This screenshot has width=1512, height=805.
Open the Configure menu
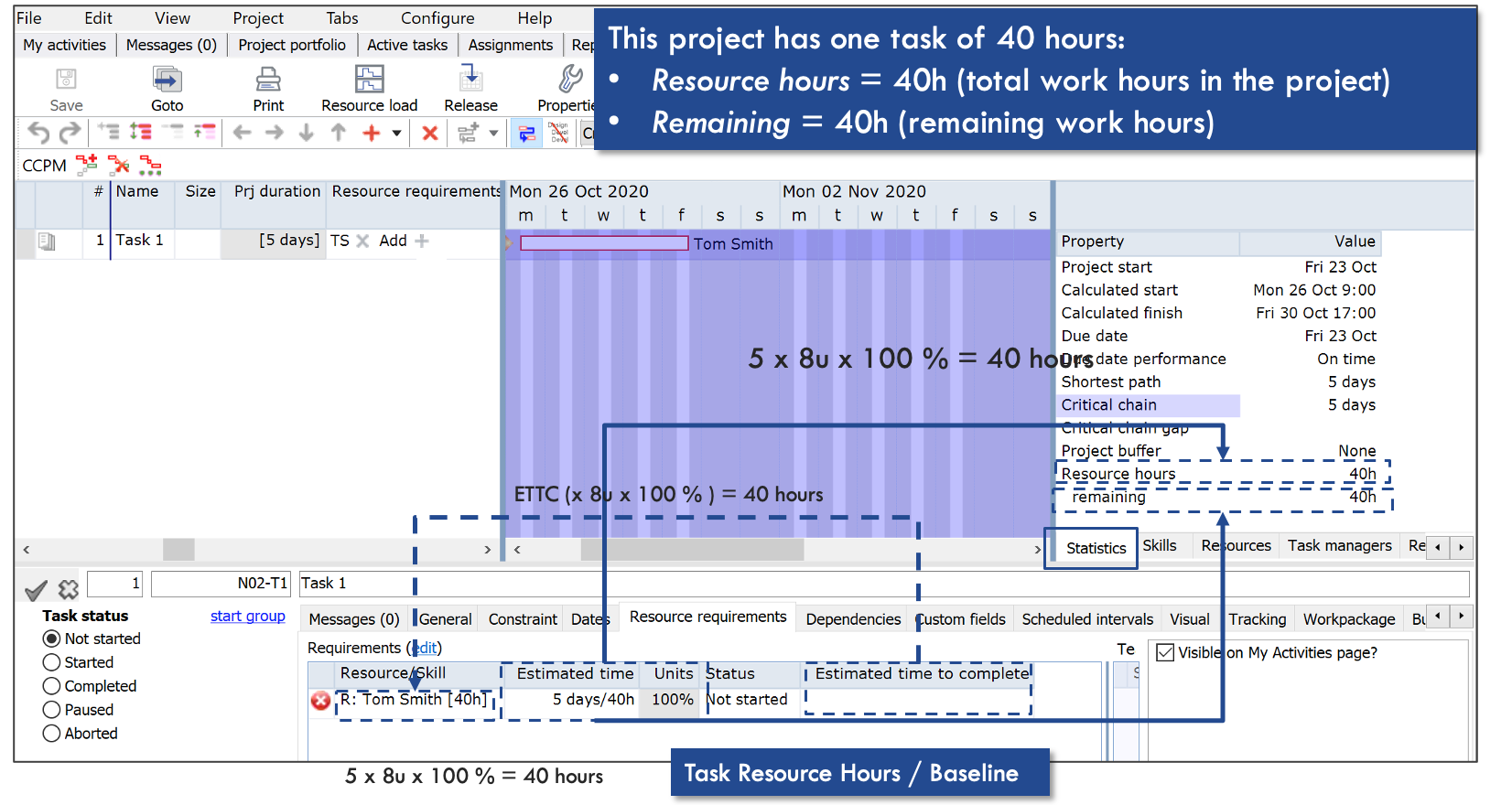pos(437,18)
